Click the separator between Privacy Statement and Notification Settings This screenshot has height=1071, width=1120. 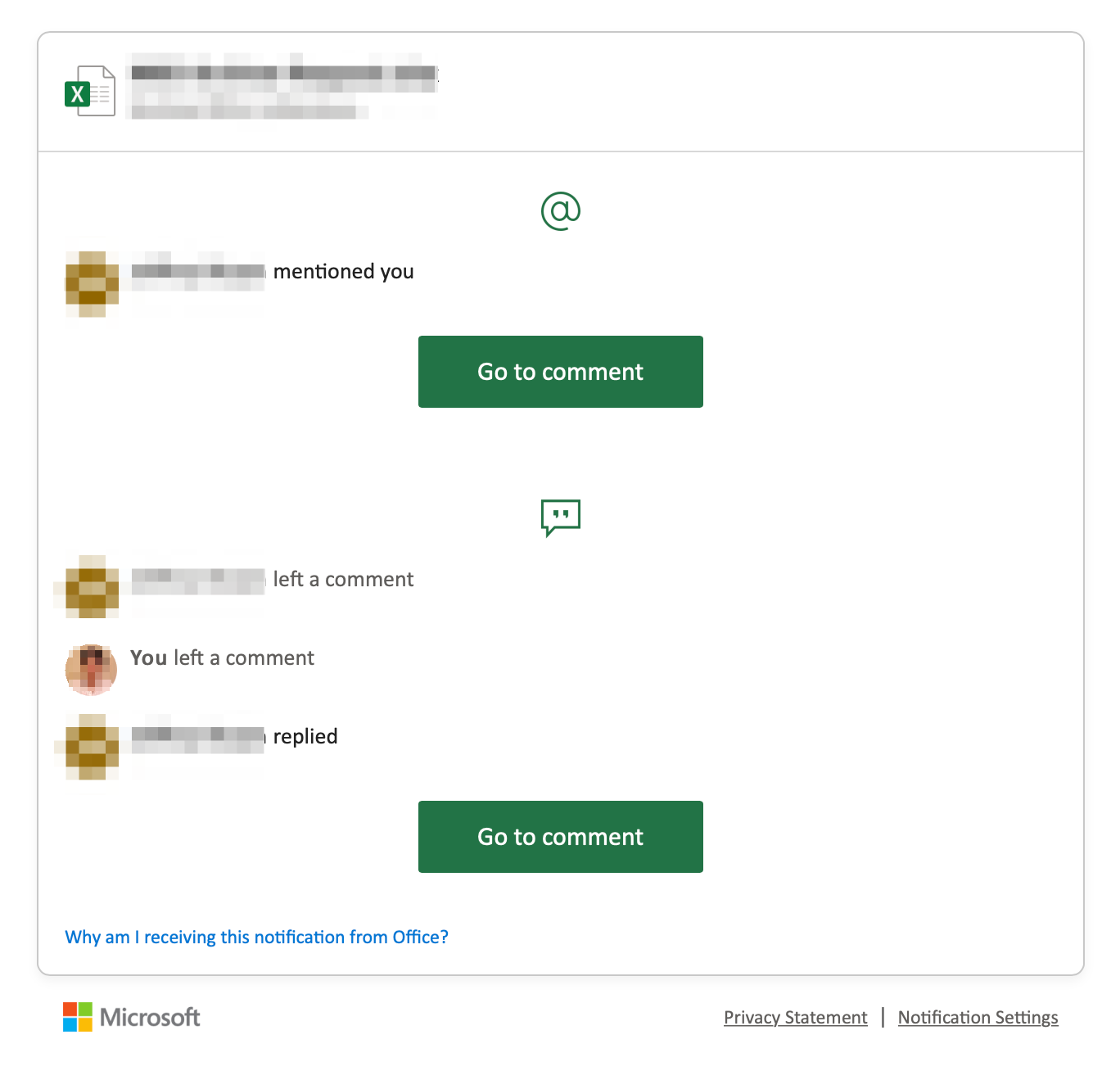click(x=882, y=1017)
